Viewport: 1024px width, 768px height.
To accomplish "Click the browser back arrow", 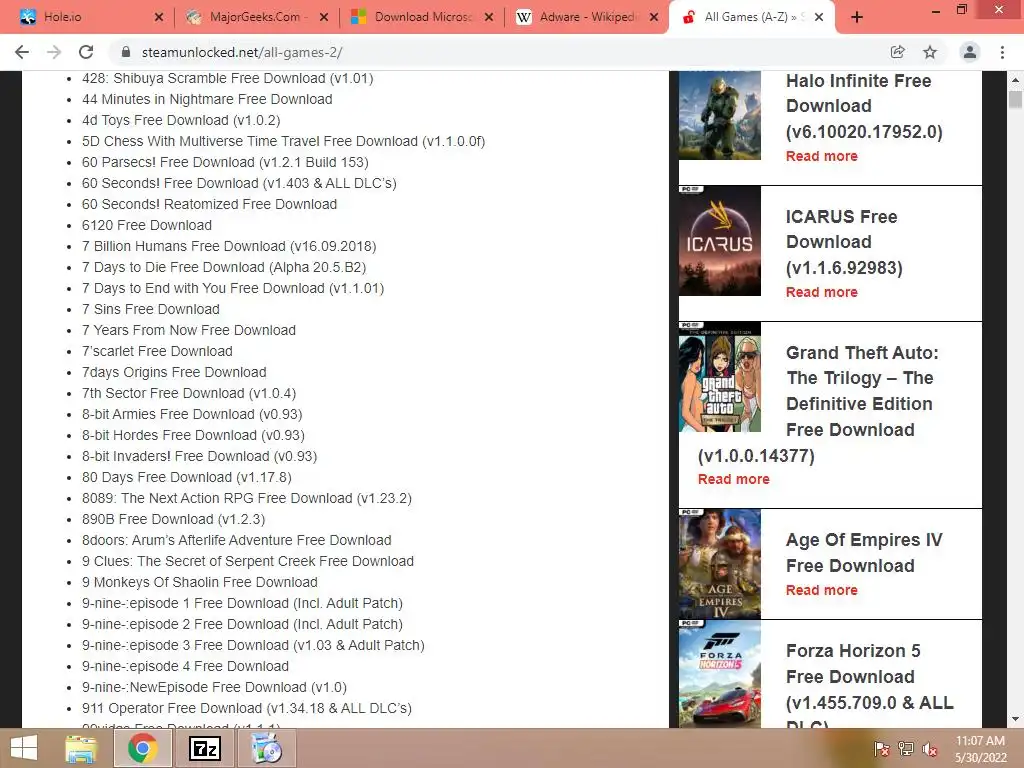I will [22, 52].
